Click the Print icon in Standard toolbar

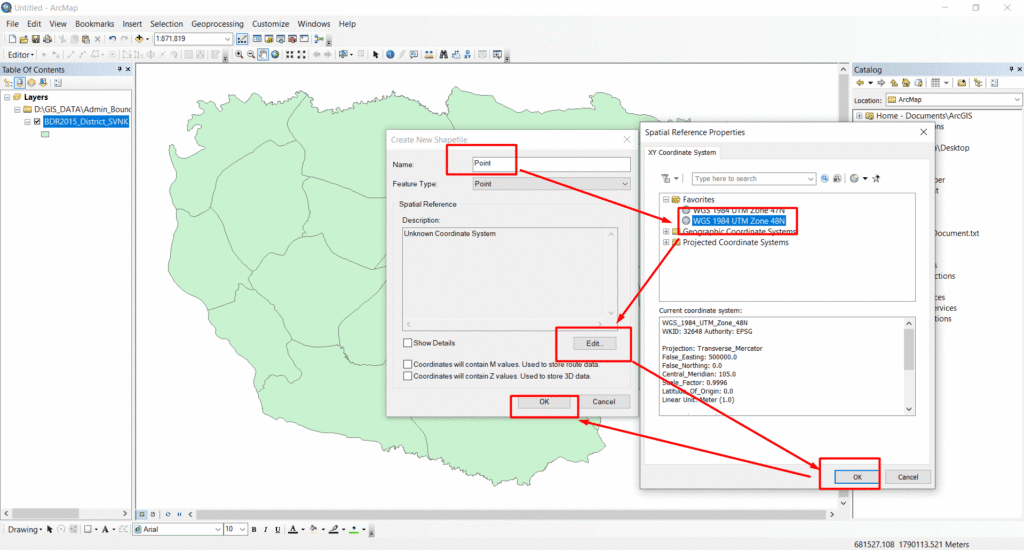click(x=47, y=39)
